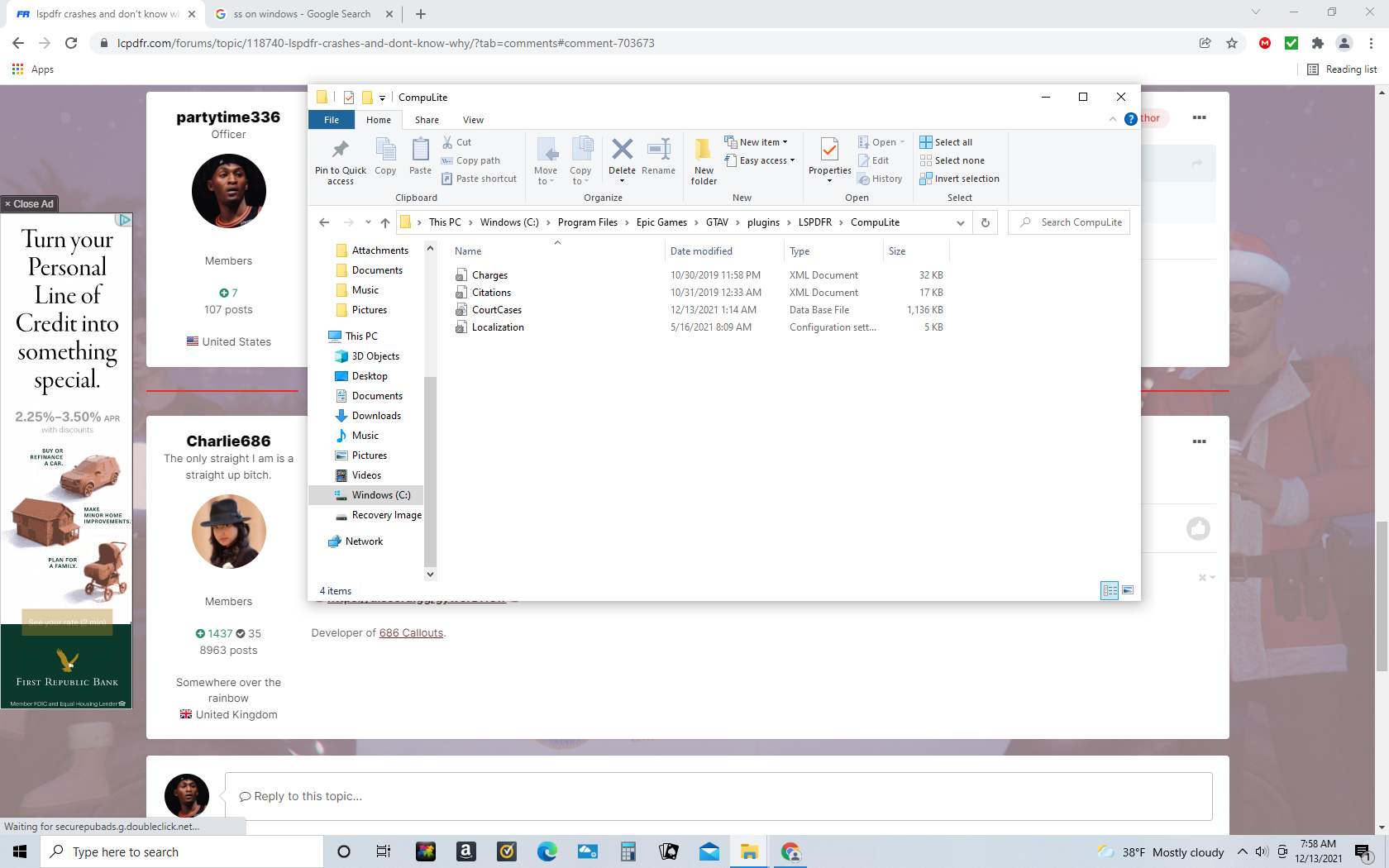
Task: Switch to large icons view toggle
Action: [x=1128, y=590]
